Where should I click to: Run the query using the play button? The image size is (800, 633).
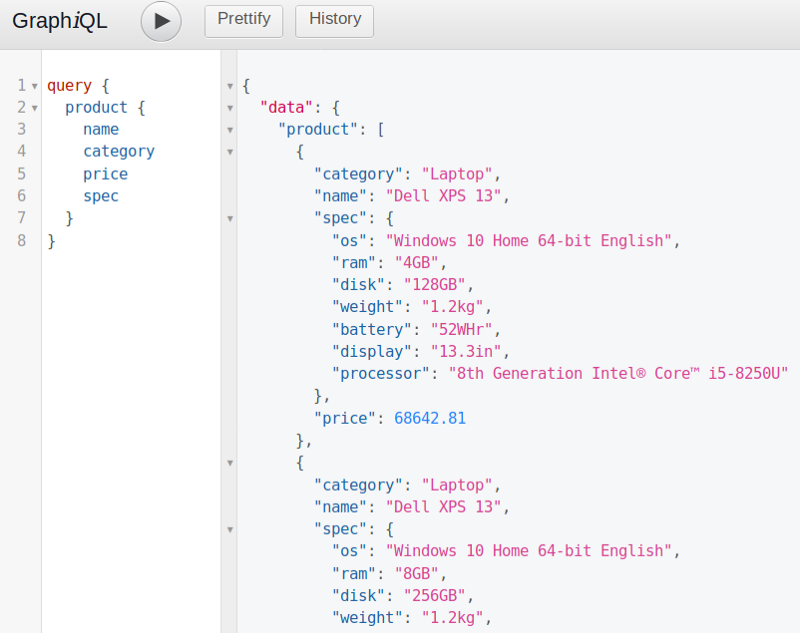pos(160,21)
